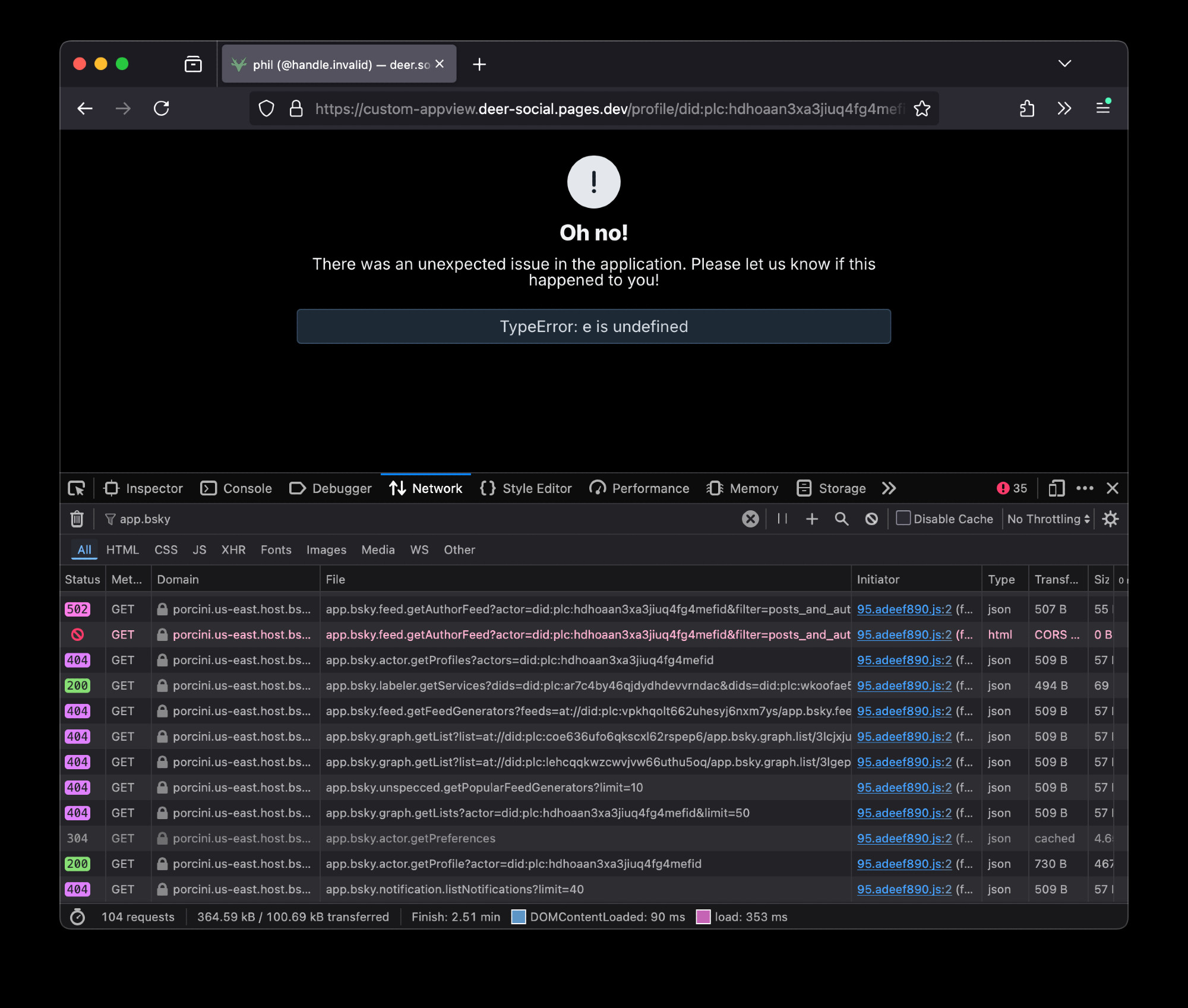Sort requests by File column header

pyautogui.click(x=585, y=580)
